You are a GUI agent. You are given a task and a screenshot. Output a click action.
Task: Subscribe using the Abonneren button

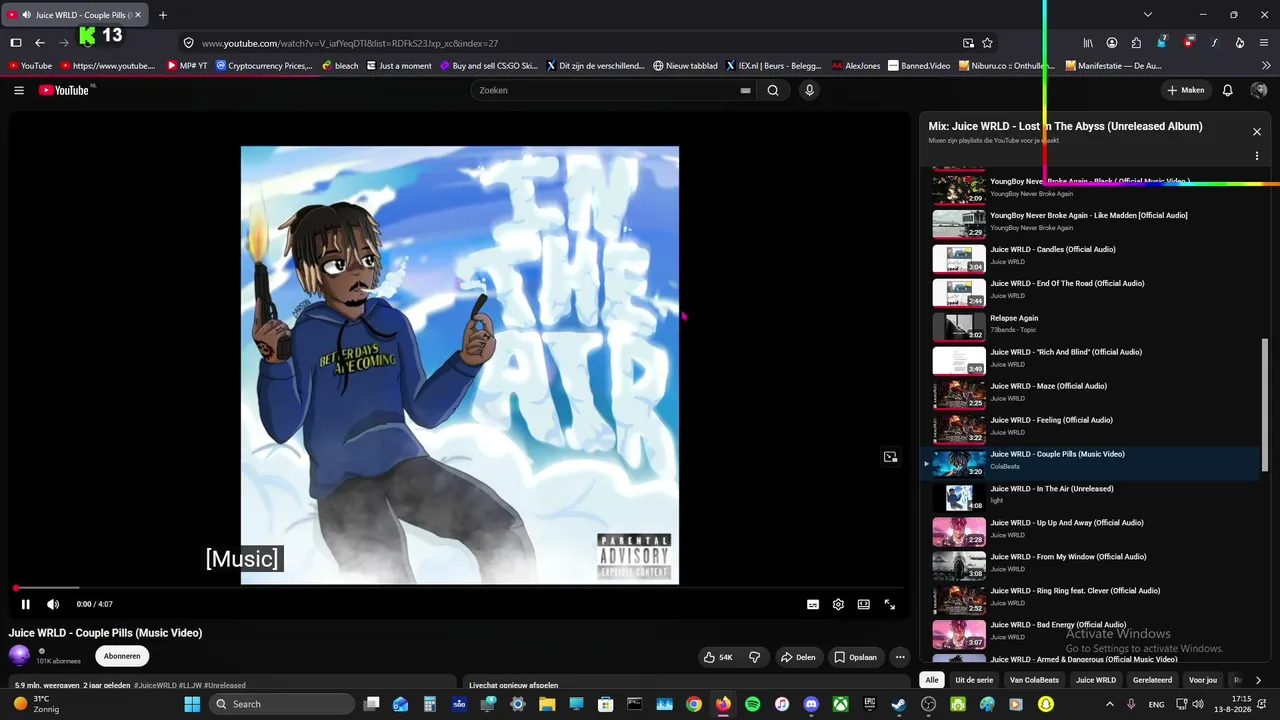tap(122, 656)
